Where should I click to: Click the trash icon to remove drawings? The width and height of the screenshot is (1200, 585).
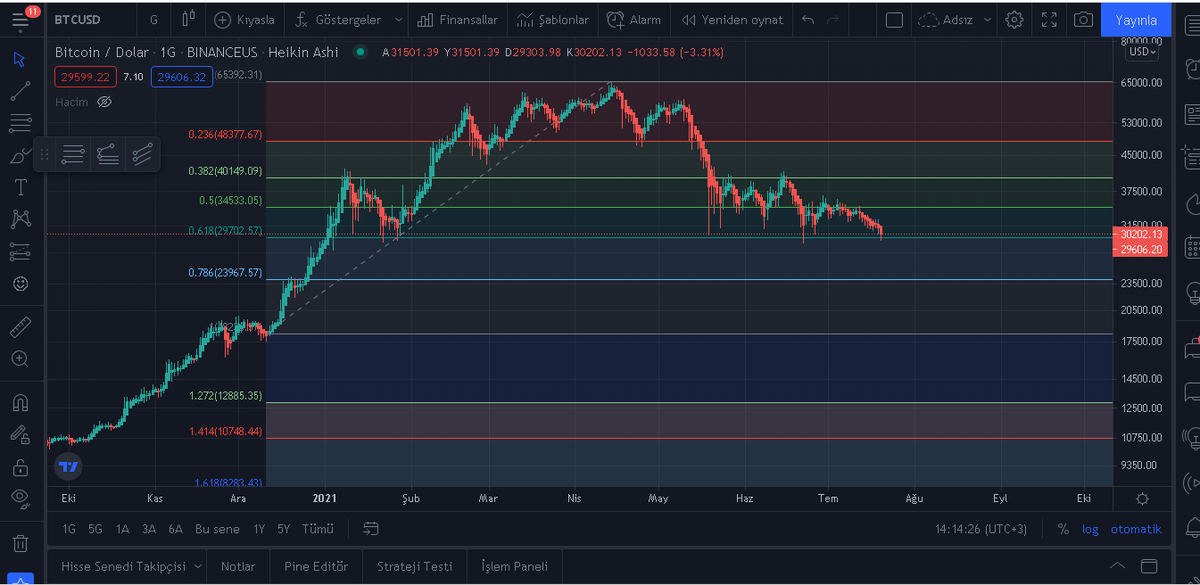click(20, 544)
